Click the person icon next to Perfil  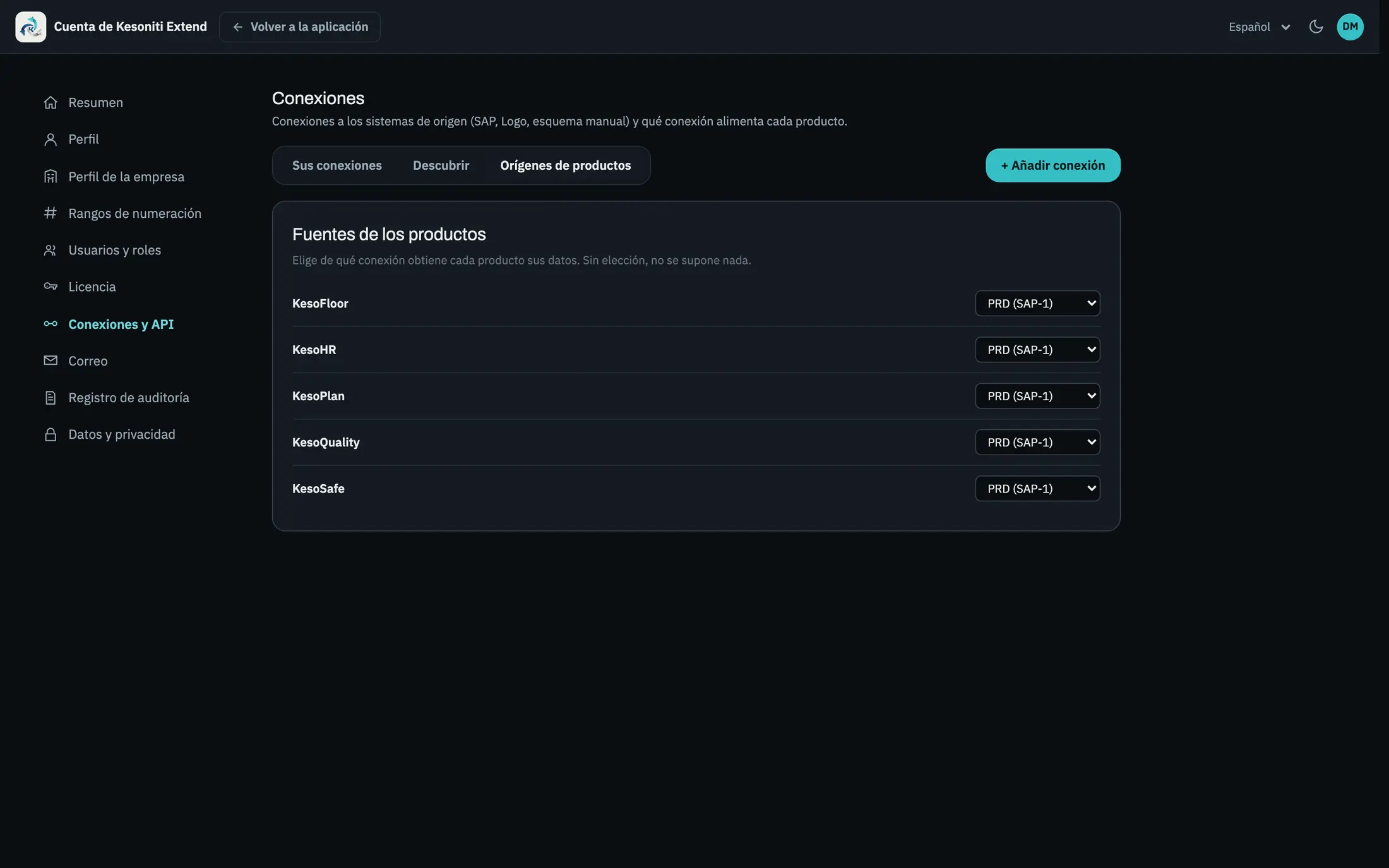tap(51, 140)
